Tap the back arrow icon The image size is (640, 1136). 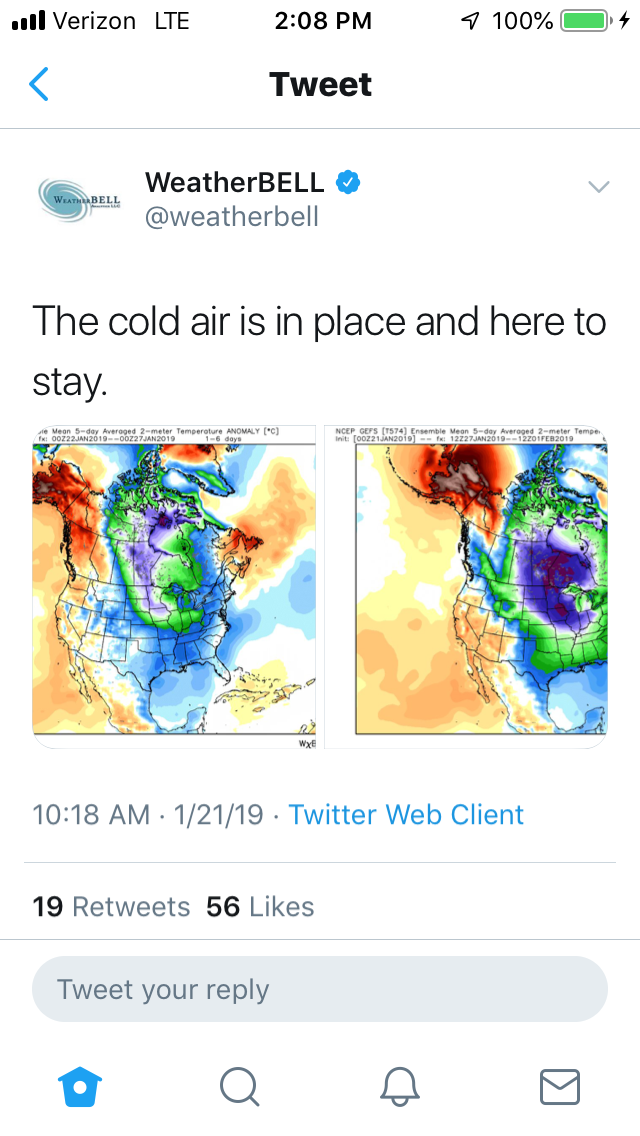tap(39, 84)
